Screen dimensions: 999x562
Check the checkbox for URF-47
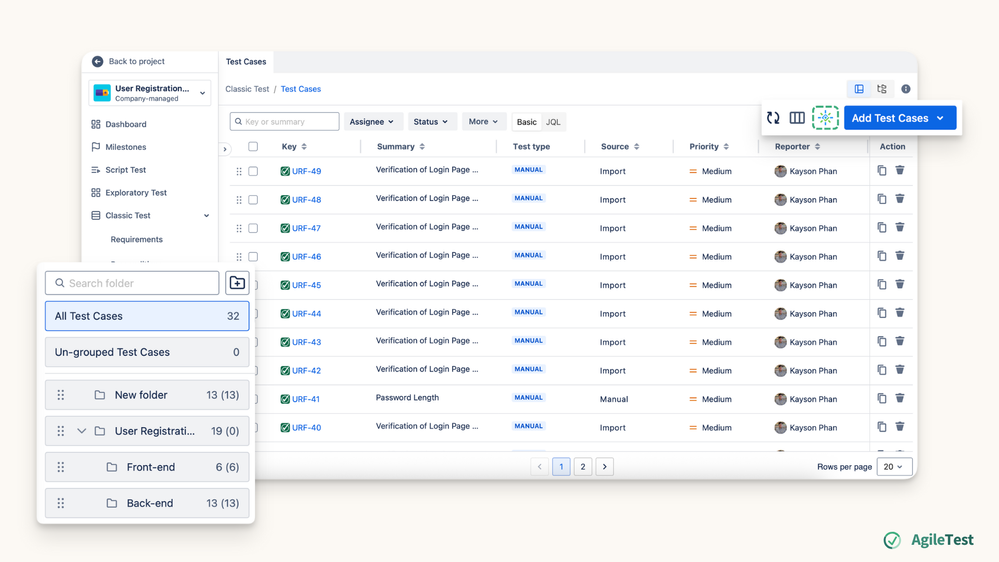253,228
